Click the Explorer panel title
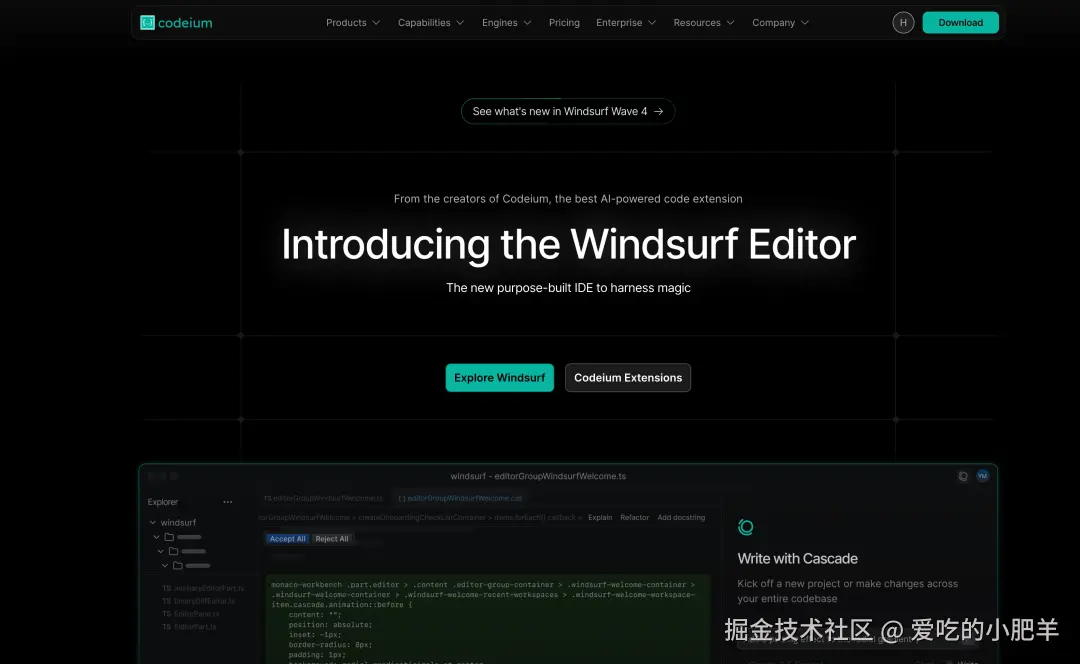 [163, 502]
